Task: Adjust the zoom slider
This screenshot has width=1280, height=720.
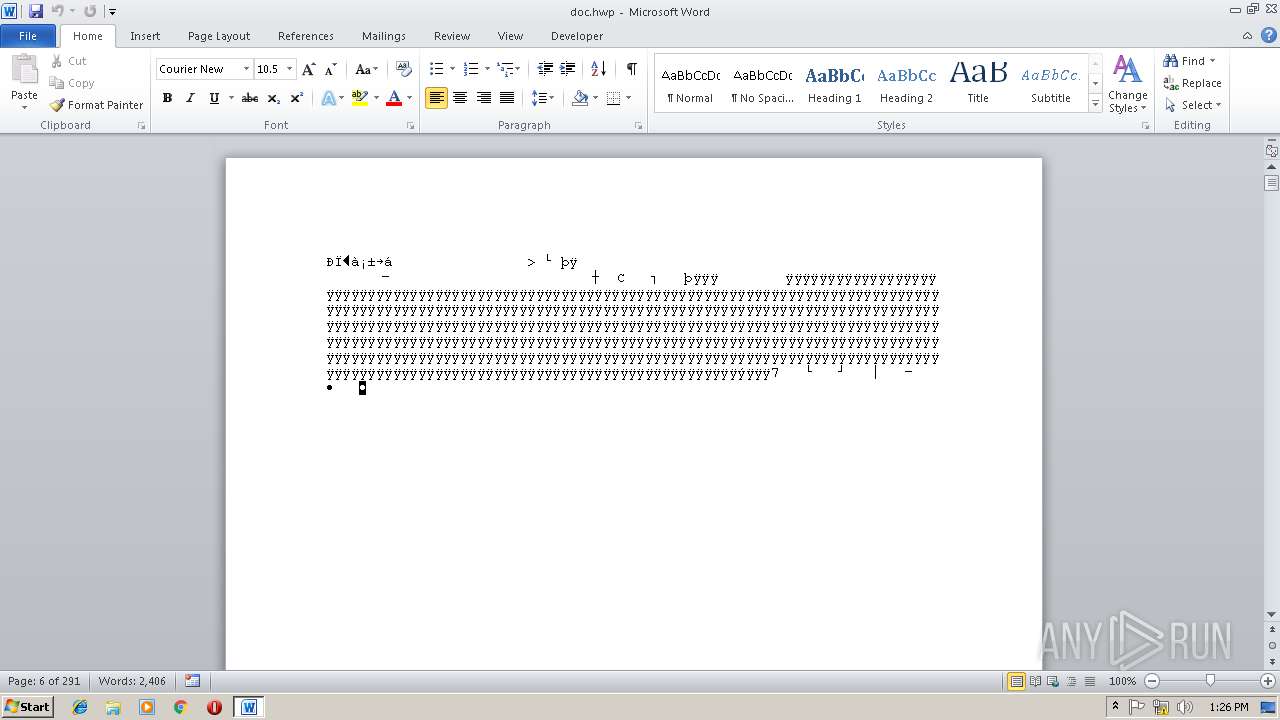Action: 1210,681
